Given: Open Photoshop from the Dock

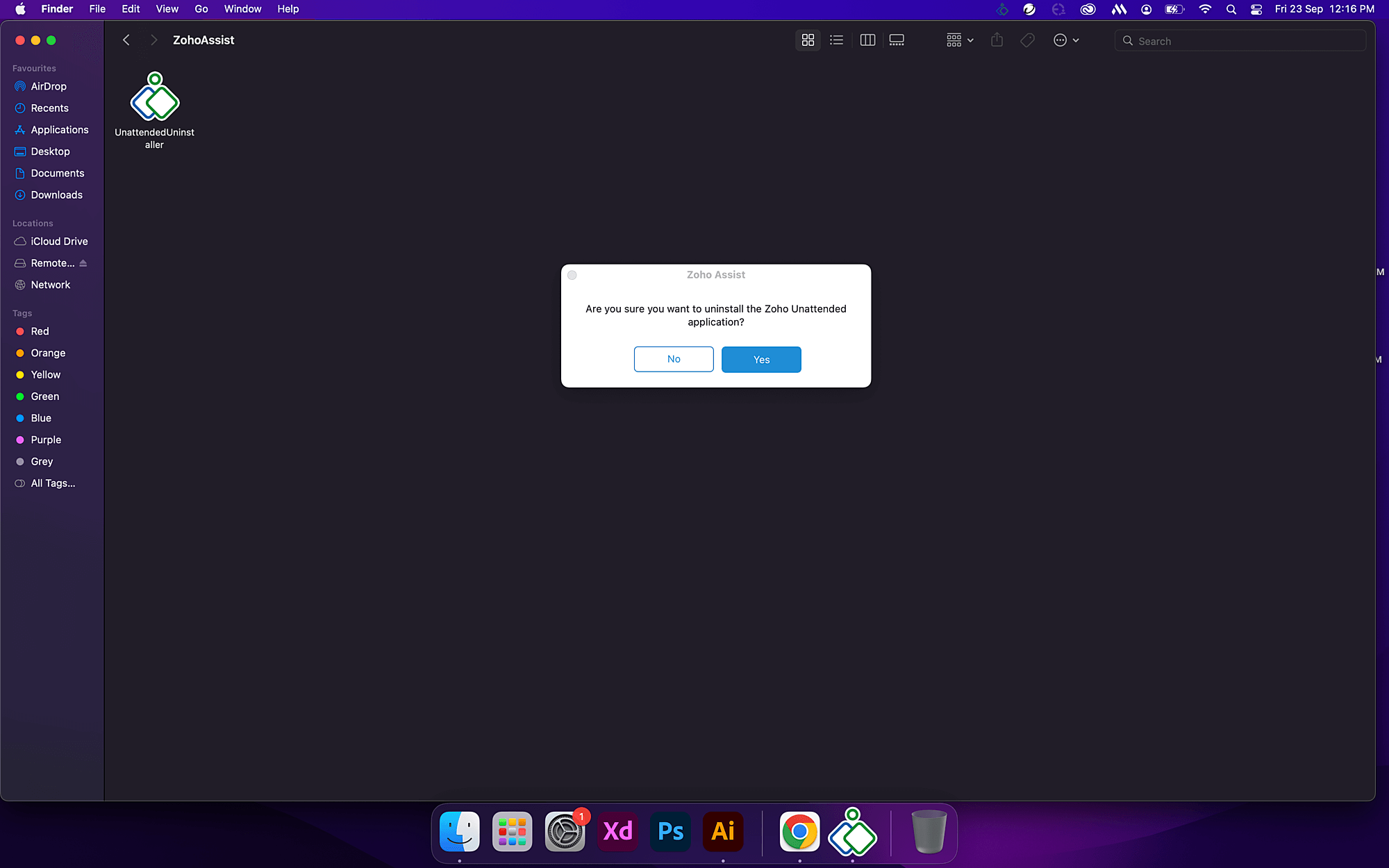Looking at the screenshot, I should click(x=669, y=831).
